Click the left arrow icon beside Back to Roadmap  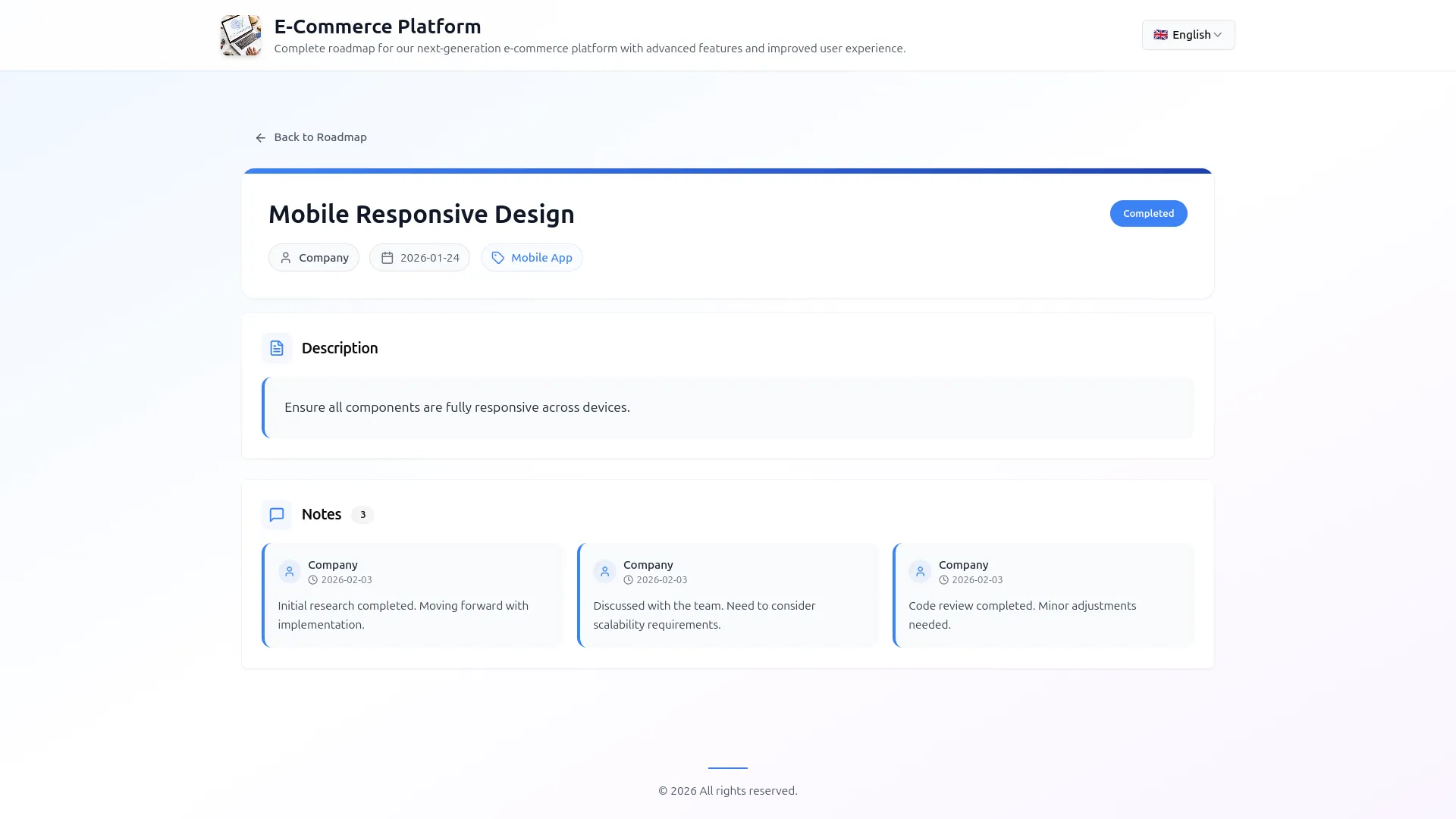(261, 138)
